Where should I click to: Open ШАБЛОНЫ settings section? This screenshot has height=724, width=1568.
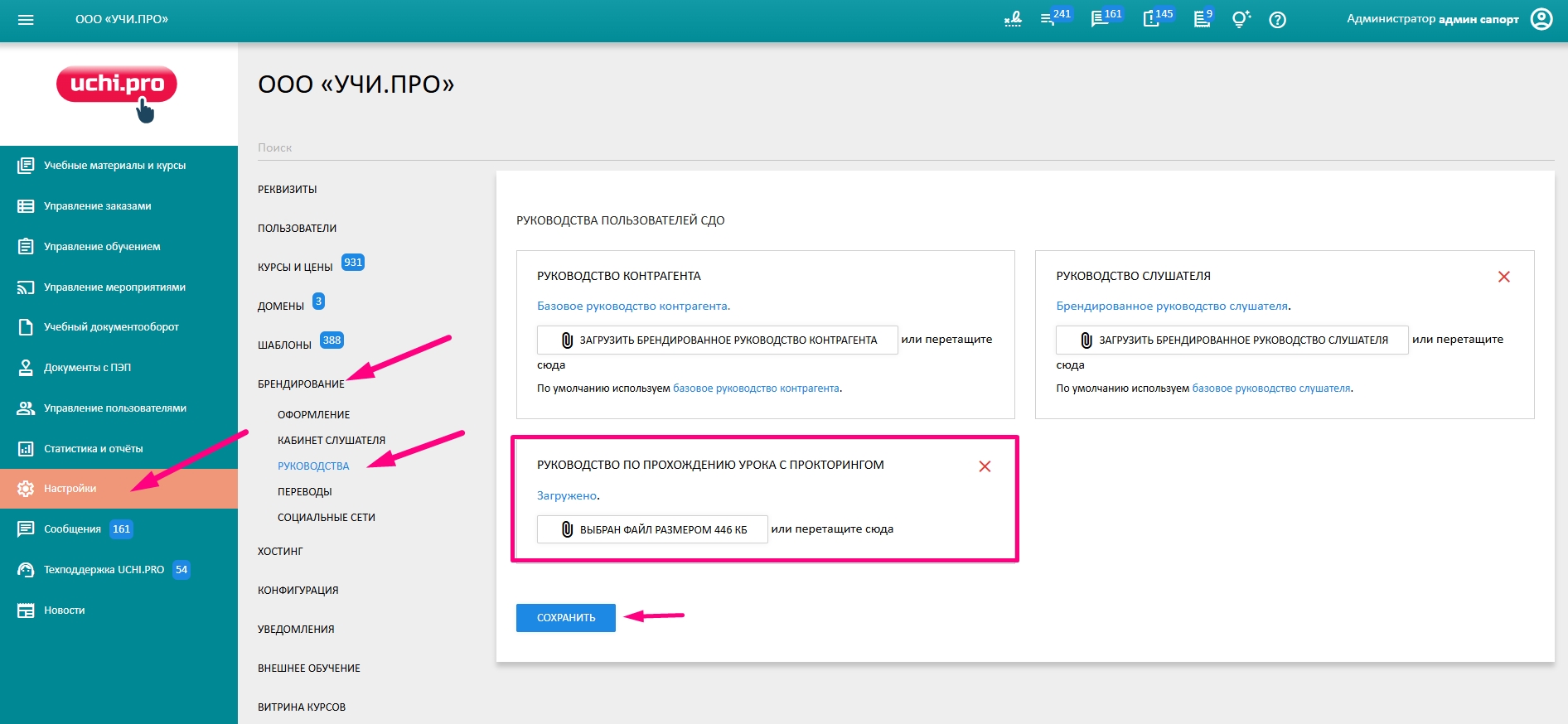pyautogui.click(x=284, y=345)
